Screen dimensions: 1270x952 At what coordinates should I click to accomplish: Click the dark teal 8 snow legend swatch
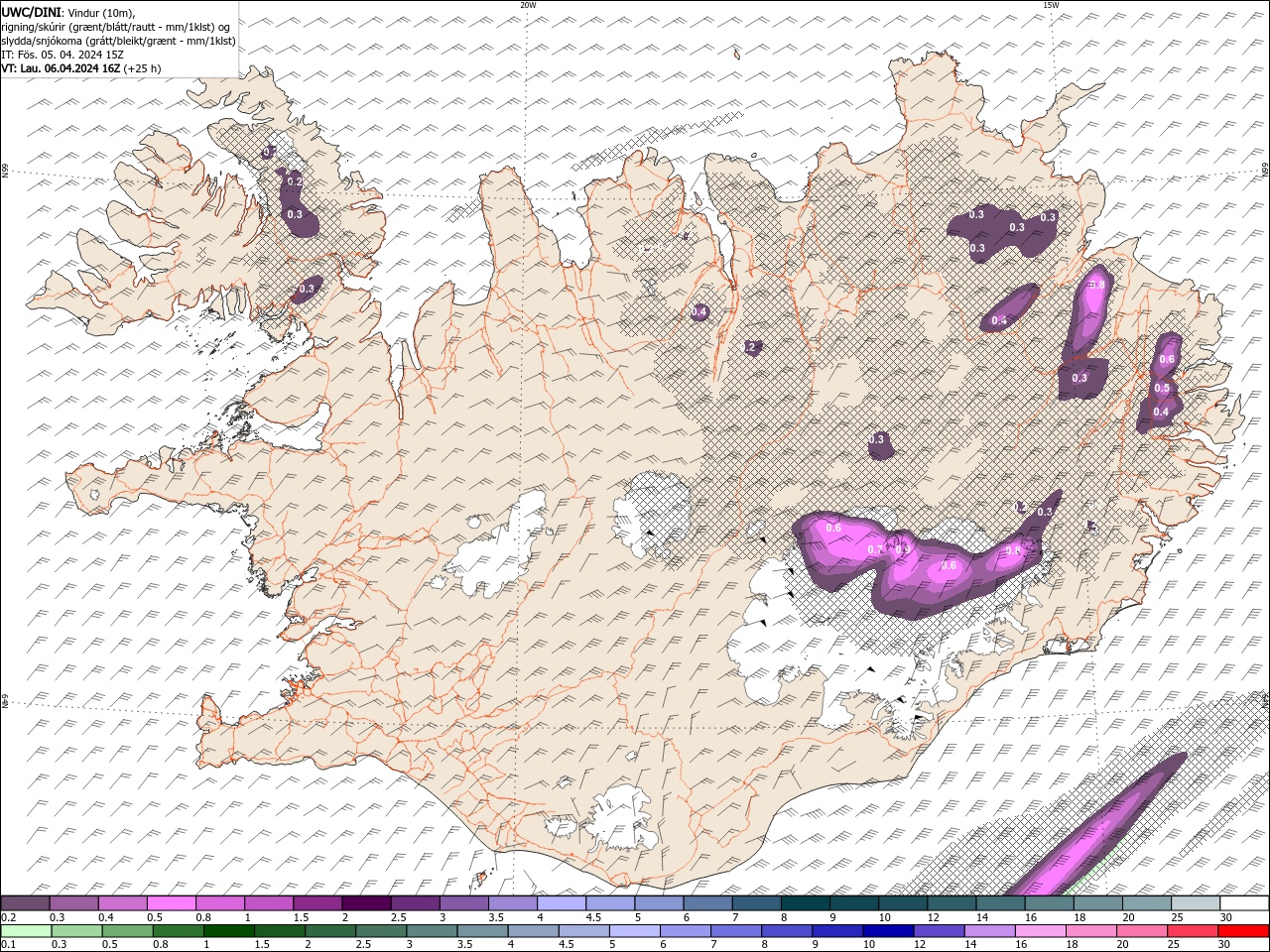(806, 903)
